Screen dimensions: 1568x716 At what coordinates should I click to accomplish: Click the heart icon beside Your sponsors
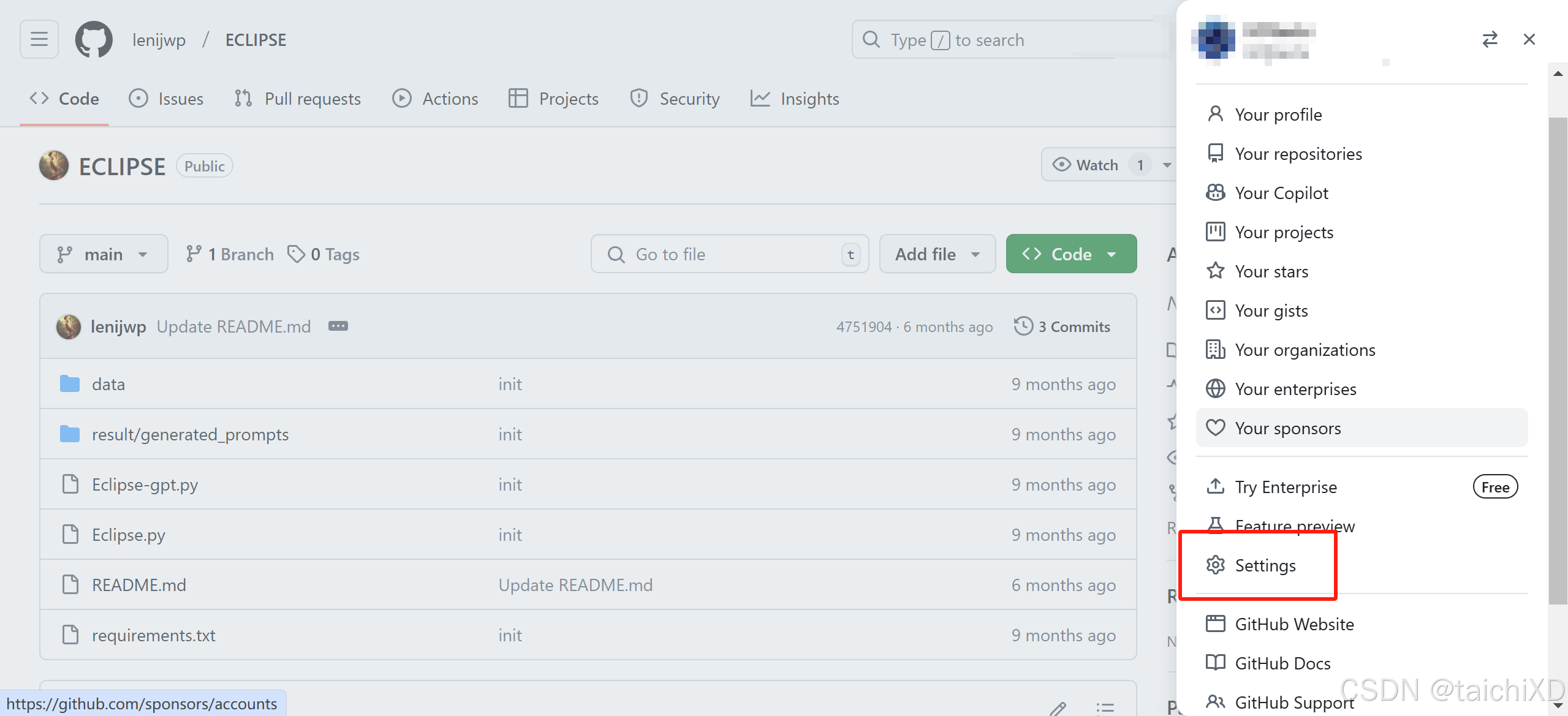[1216, 428]
